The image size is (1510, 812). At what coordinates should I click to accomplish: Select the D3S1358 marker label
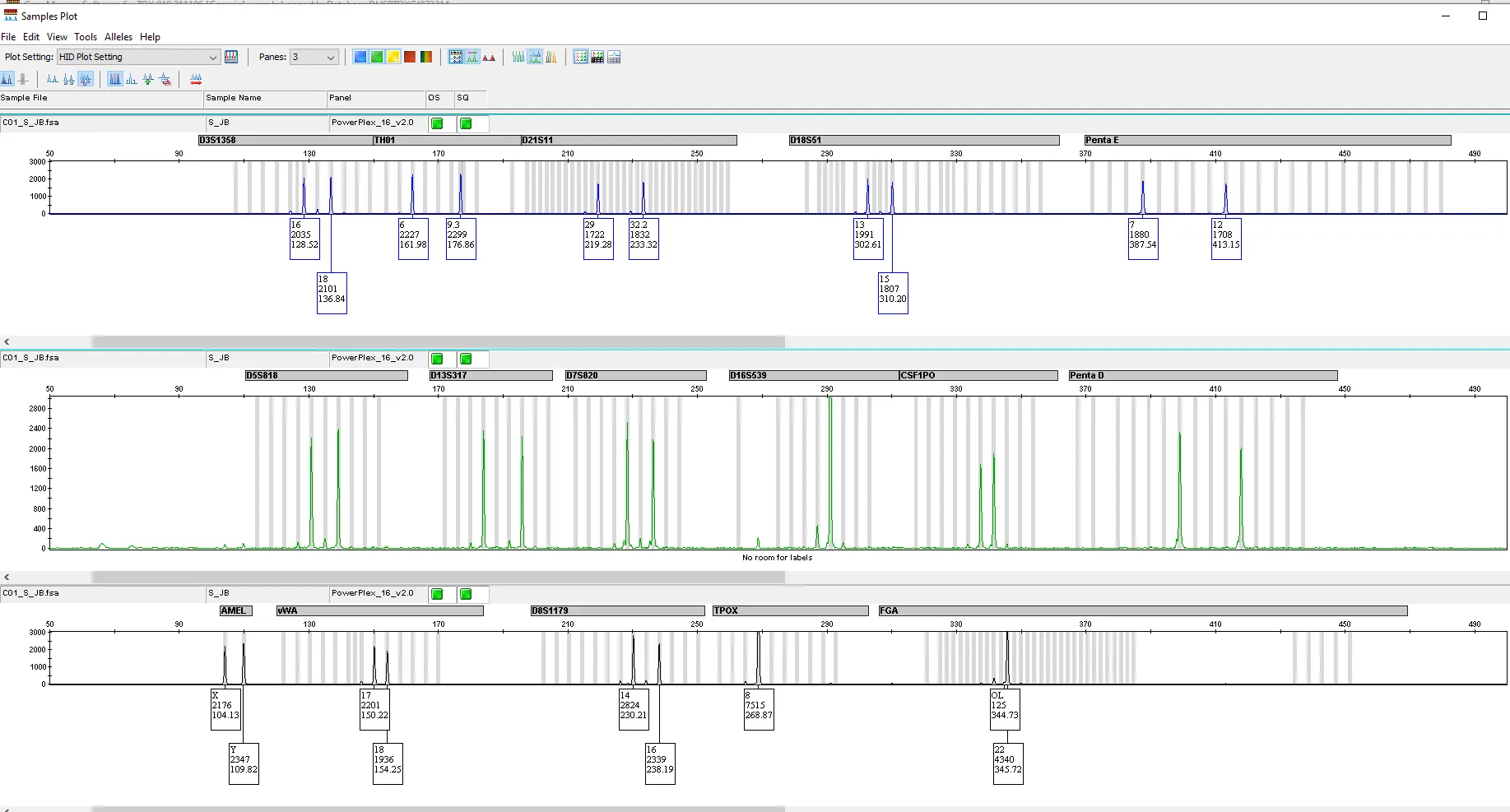285,140
